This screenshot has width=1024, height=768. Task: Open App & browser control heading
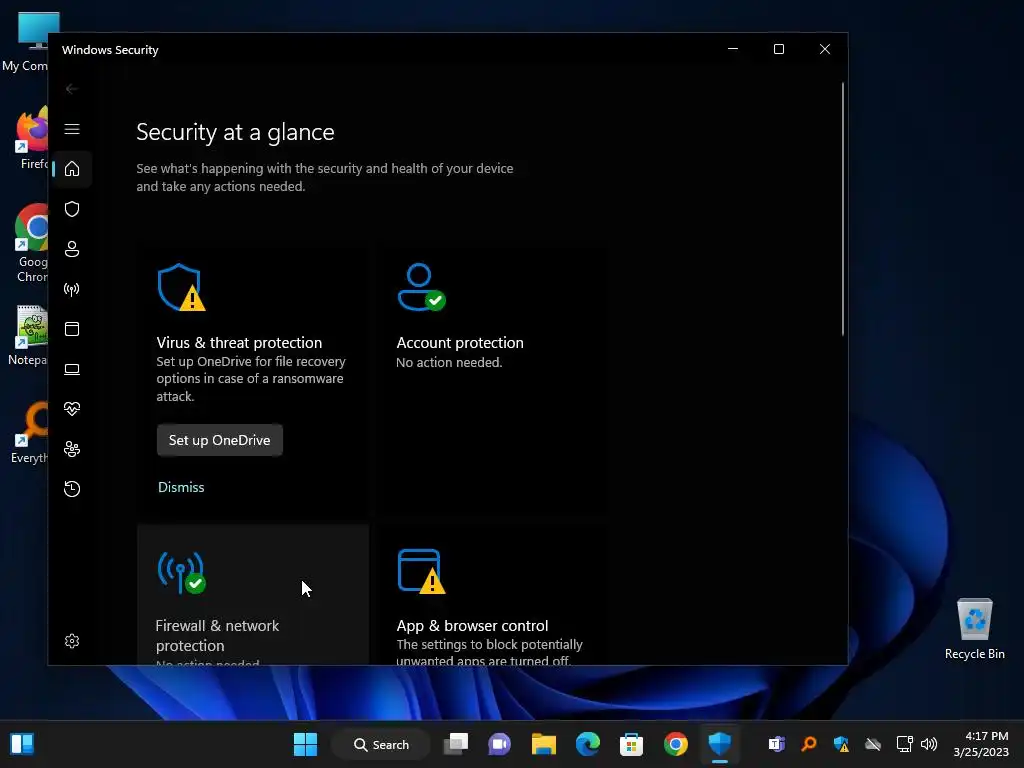point(472,626)
